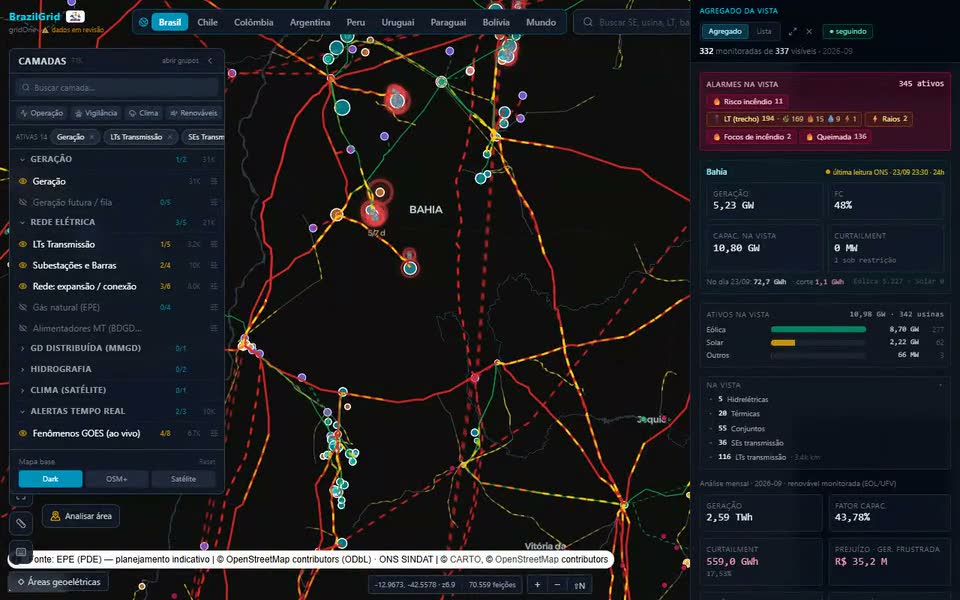Open options menu for Geração layer

coord(214,181)
